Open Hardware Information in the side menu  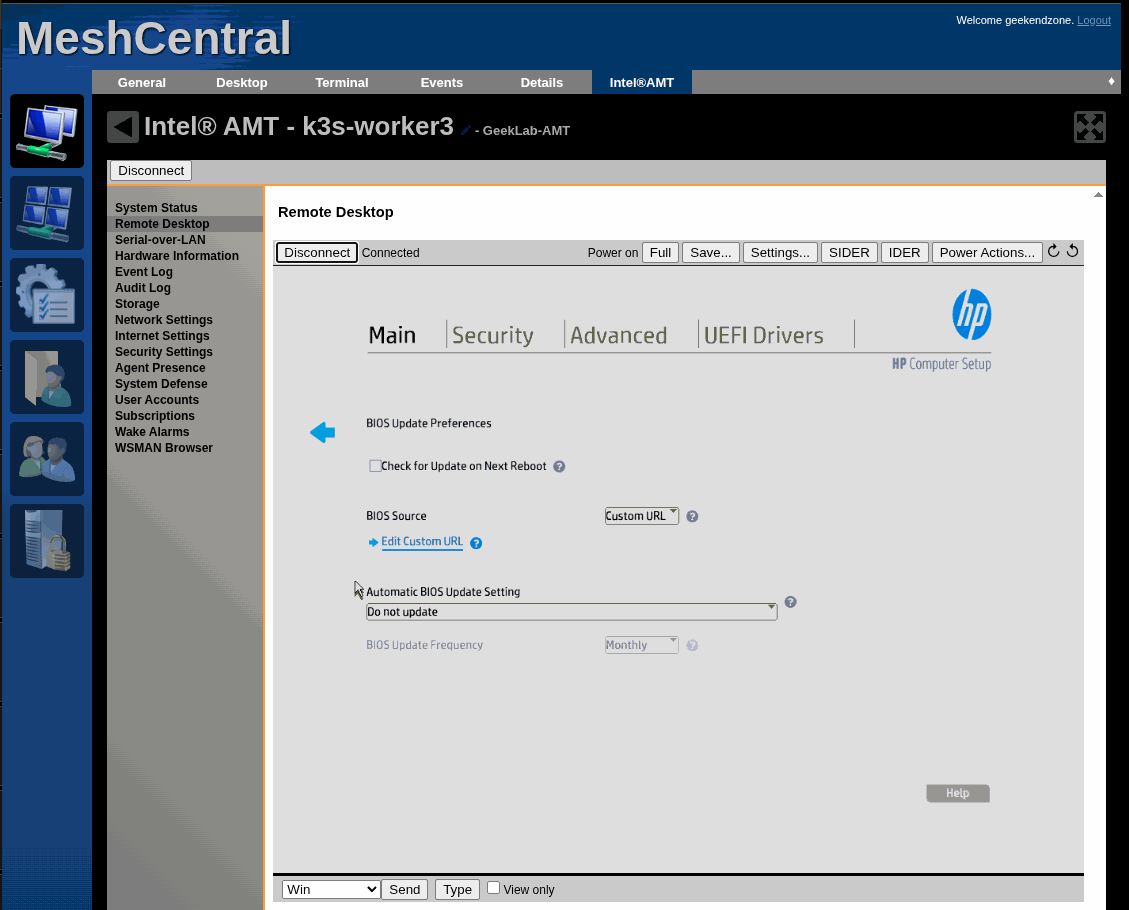pos(176,256)
